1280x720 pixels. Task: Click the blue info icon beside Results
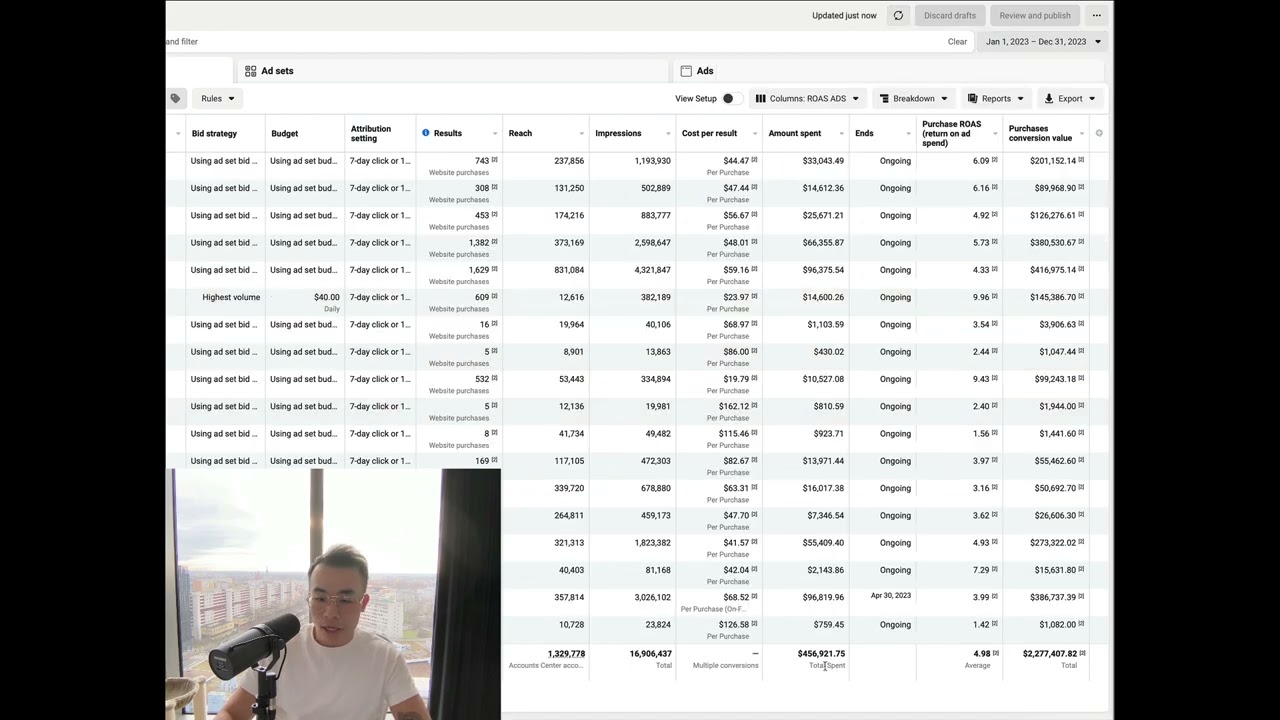[425, 133]
